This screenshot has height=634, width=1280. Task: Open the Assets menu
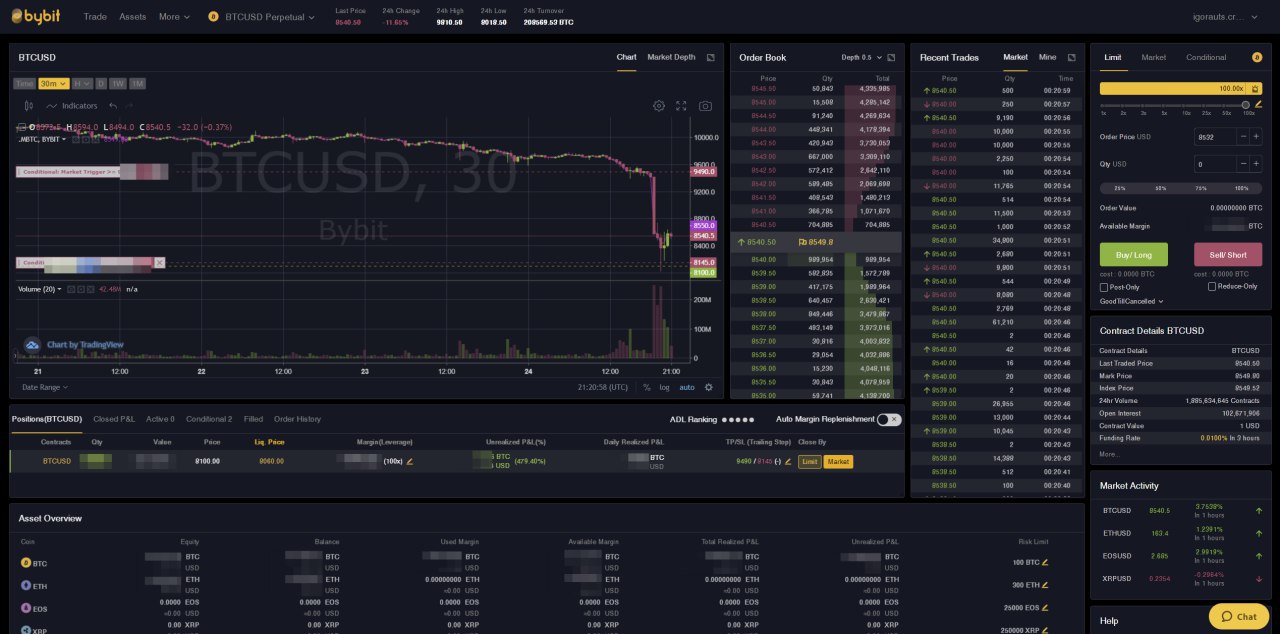132,17
